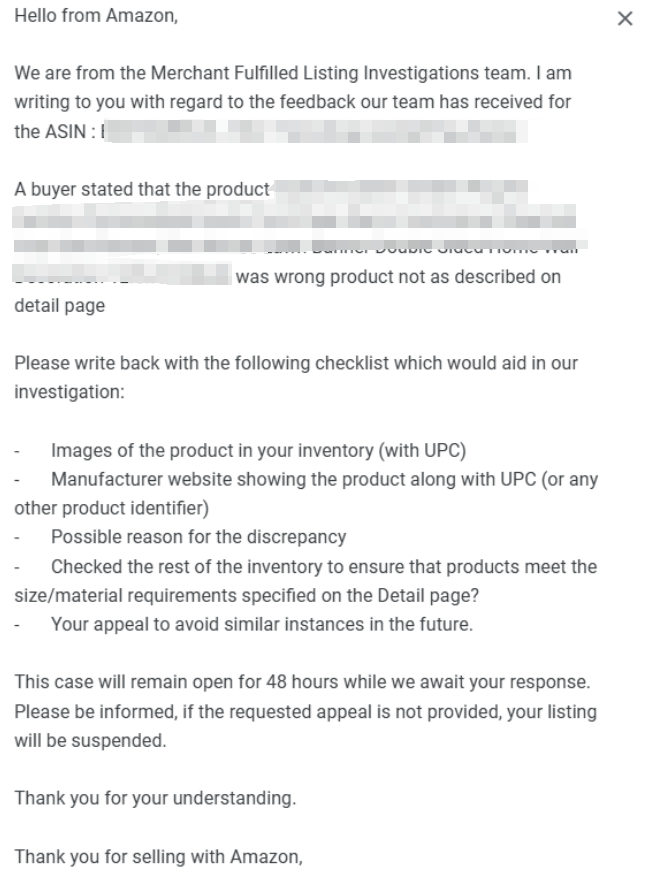This screenshot has height=888, width=651.
Task: Click the "This case will remain open for 48 hours" line
Action: [x=304, y=683]
